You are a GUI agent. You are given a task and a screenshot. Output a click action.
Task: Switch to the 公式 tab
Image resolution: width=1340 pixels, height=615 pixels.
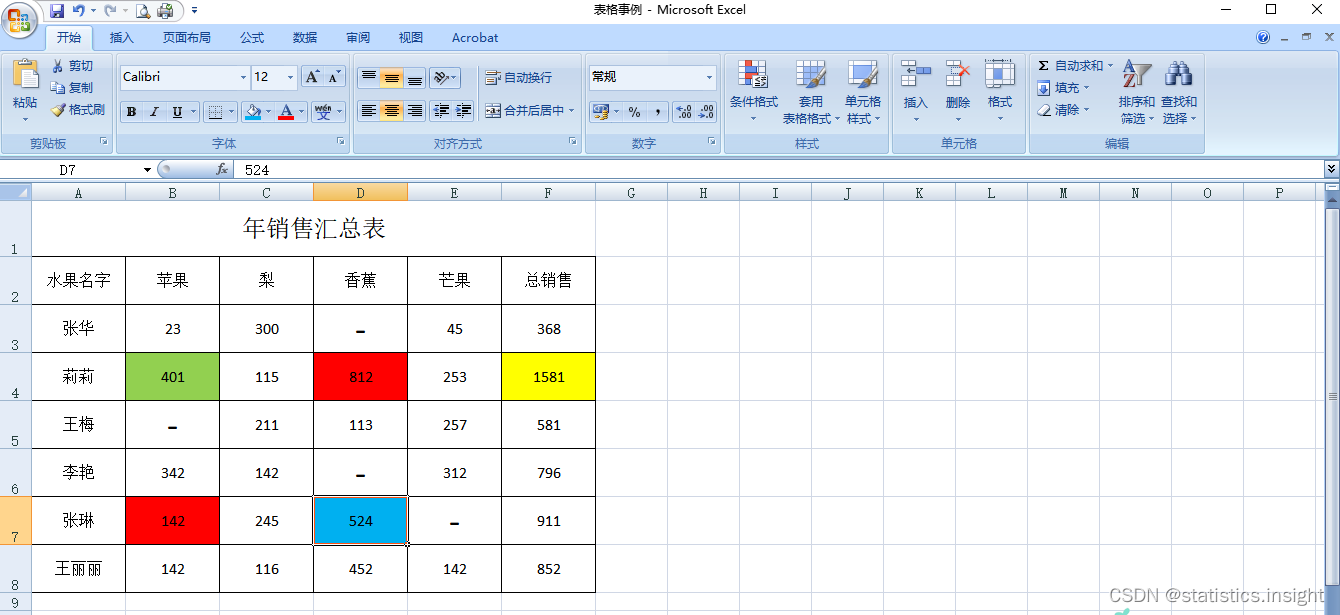252,38
